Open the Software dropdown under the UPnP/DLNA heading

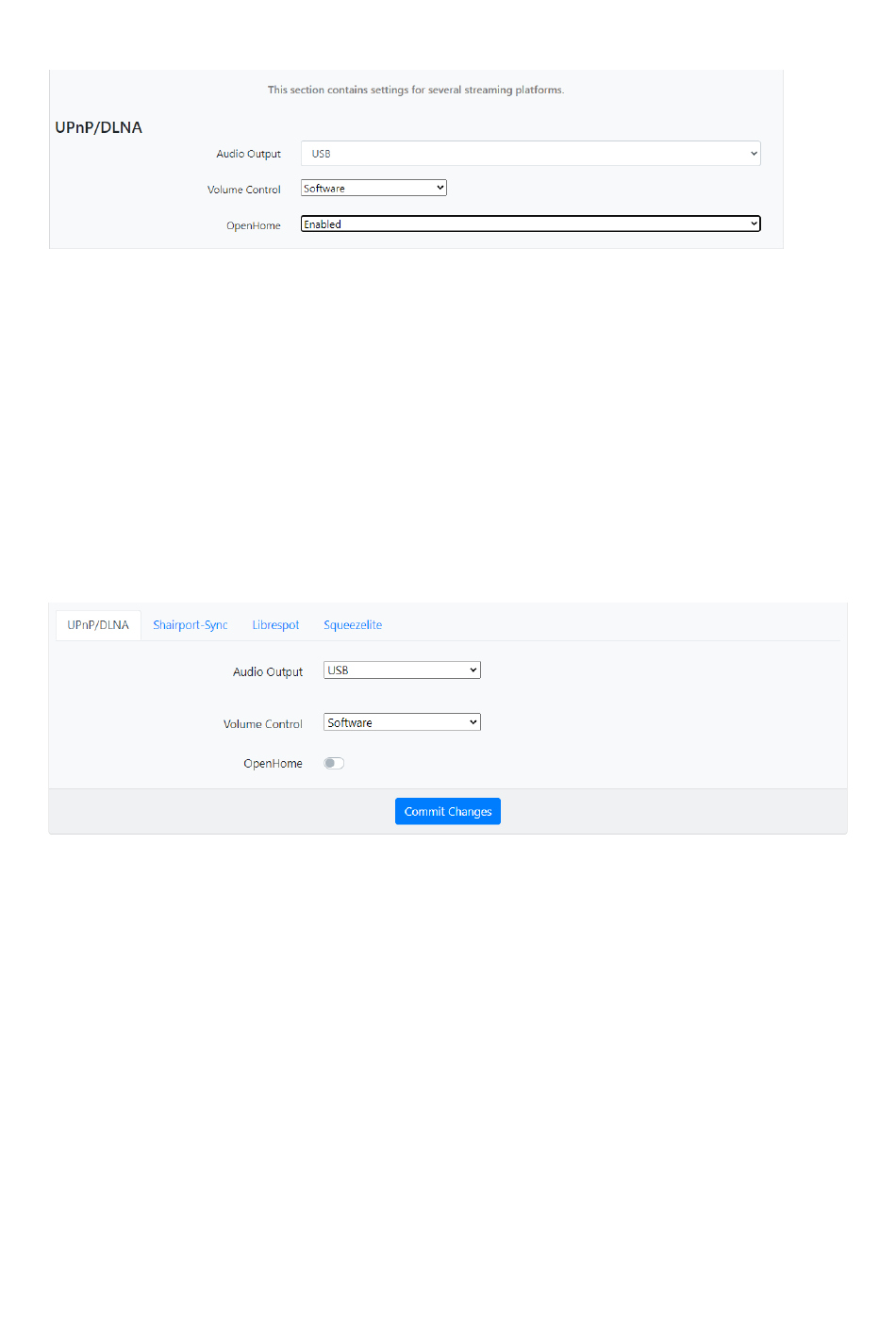373,189
